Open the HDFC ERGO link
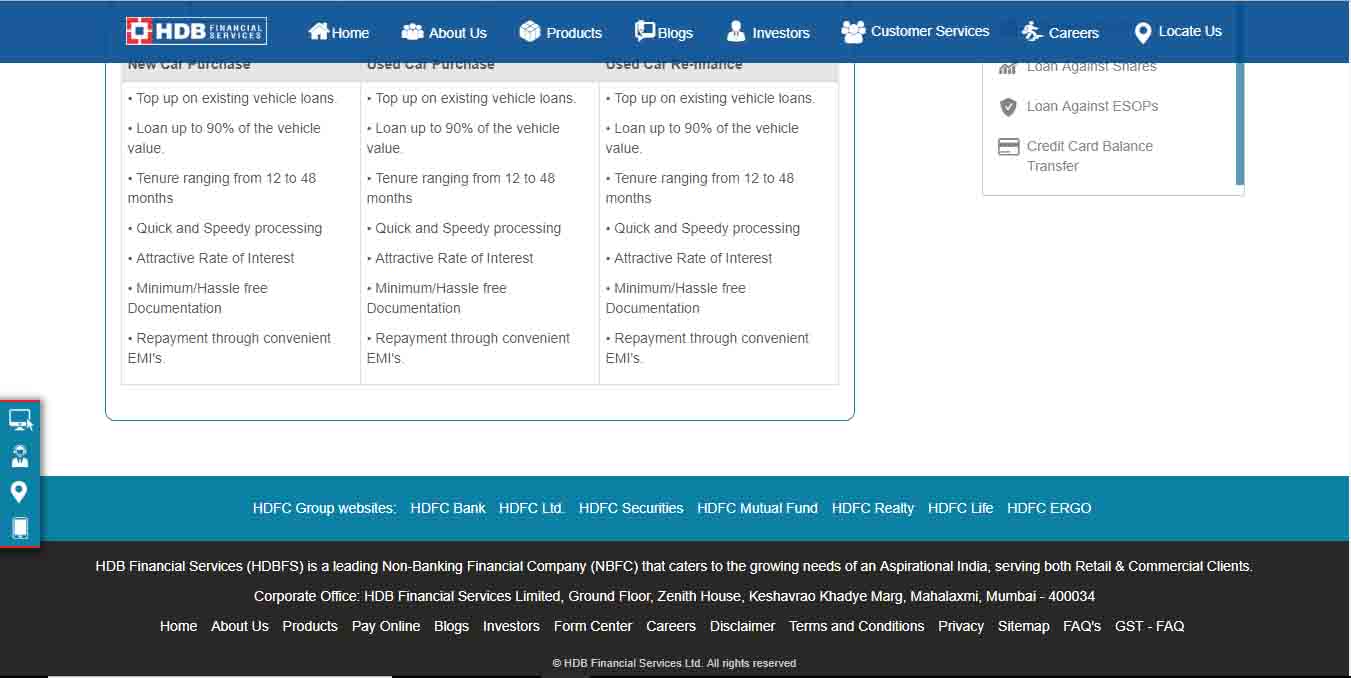1351x678 pixels. click(x=1049, y=508)
